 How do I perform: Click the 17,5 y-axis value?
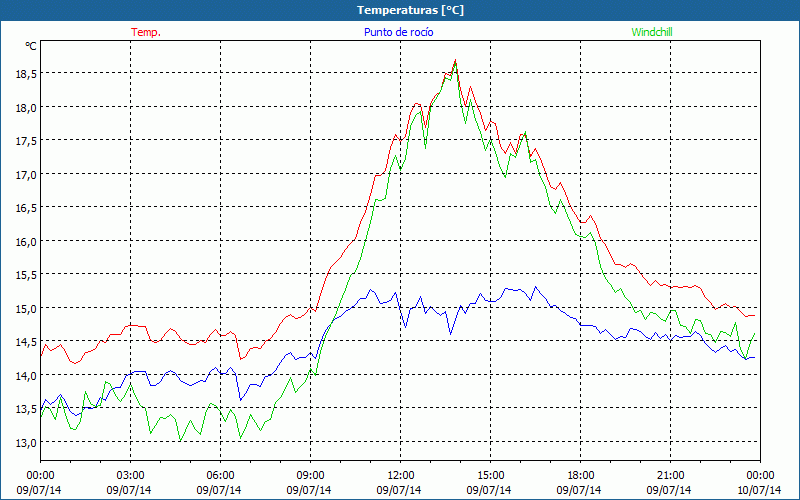(26, 141)
